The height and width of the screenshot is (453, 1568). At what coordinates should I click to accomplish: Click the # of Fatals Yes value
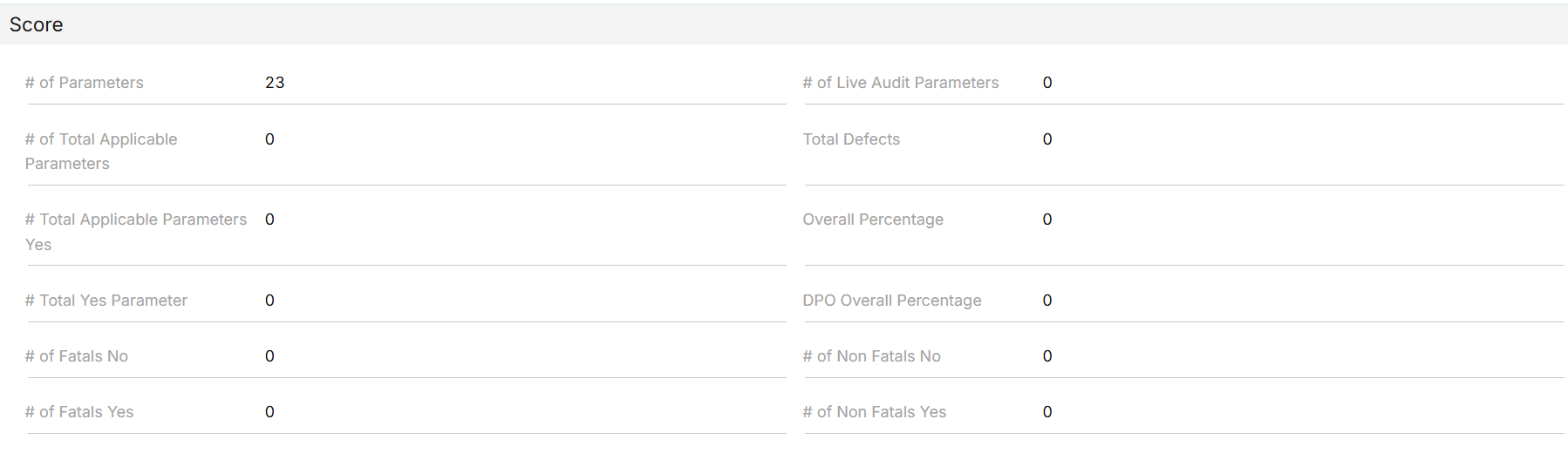pyautogui.click(x=269, y=412)
